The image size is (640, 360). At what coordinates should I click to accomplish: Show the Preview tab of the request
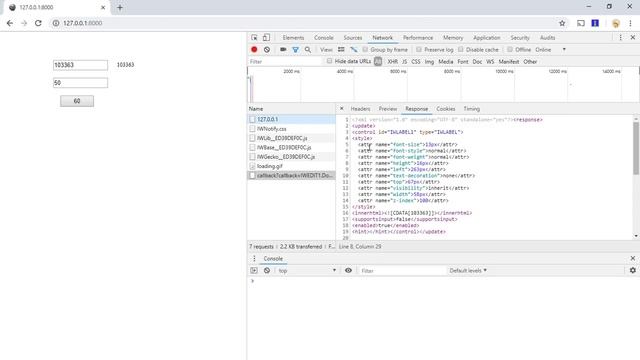pos(388,109)
